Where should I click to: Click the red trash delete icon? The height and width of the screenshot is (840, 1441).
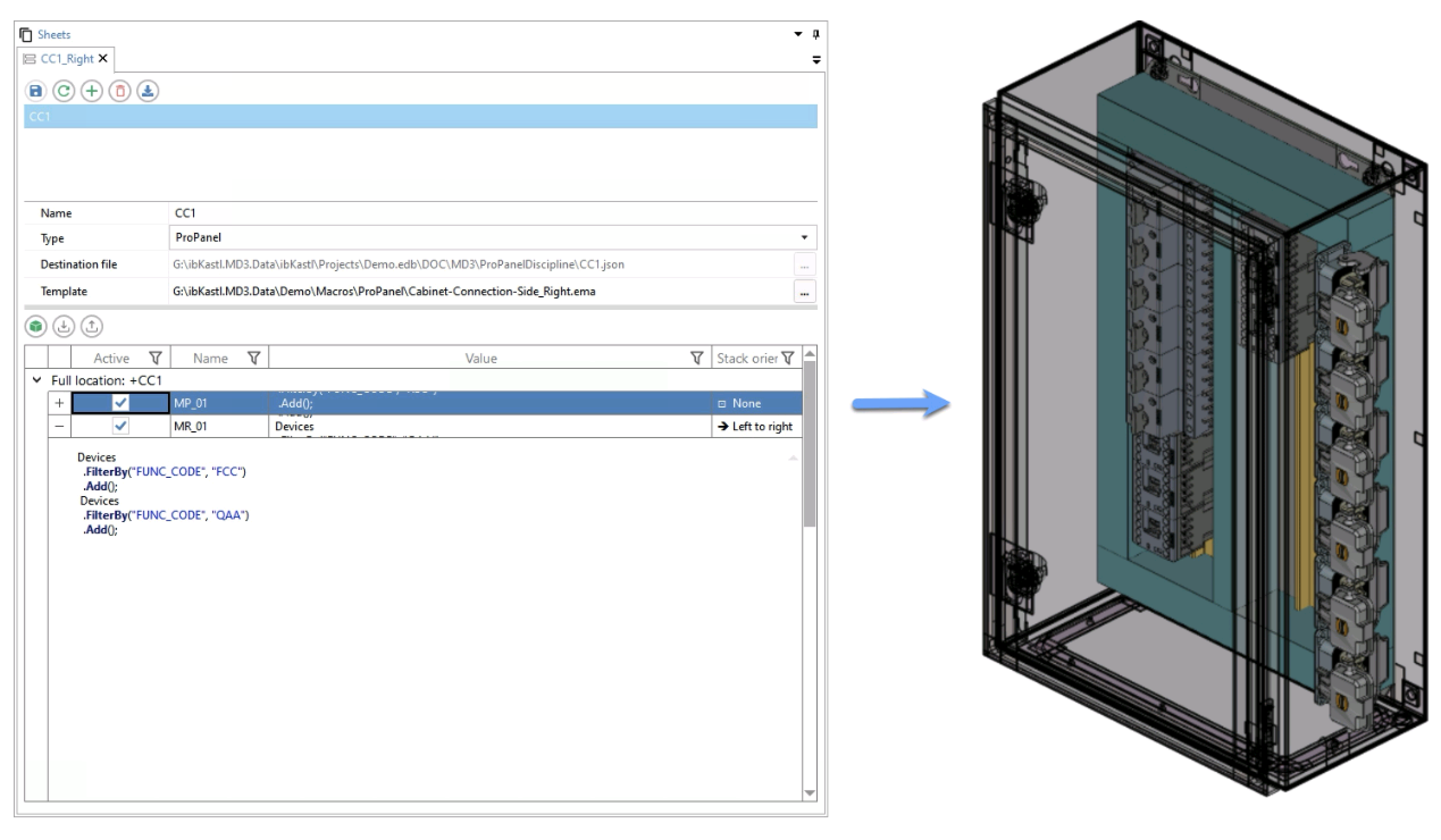click(x=120, y=91)
